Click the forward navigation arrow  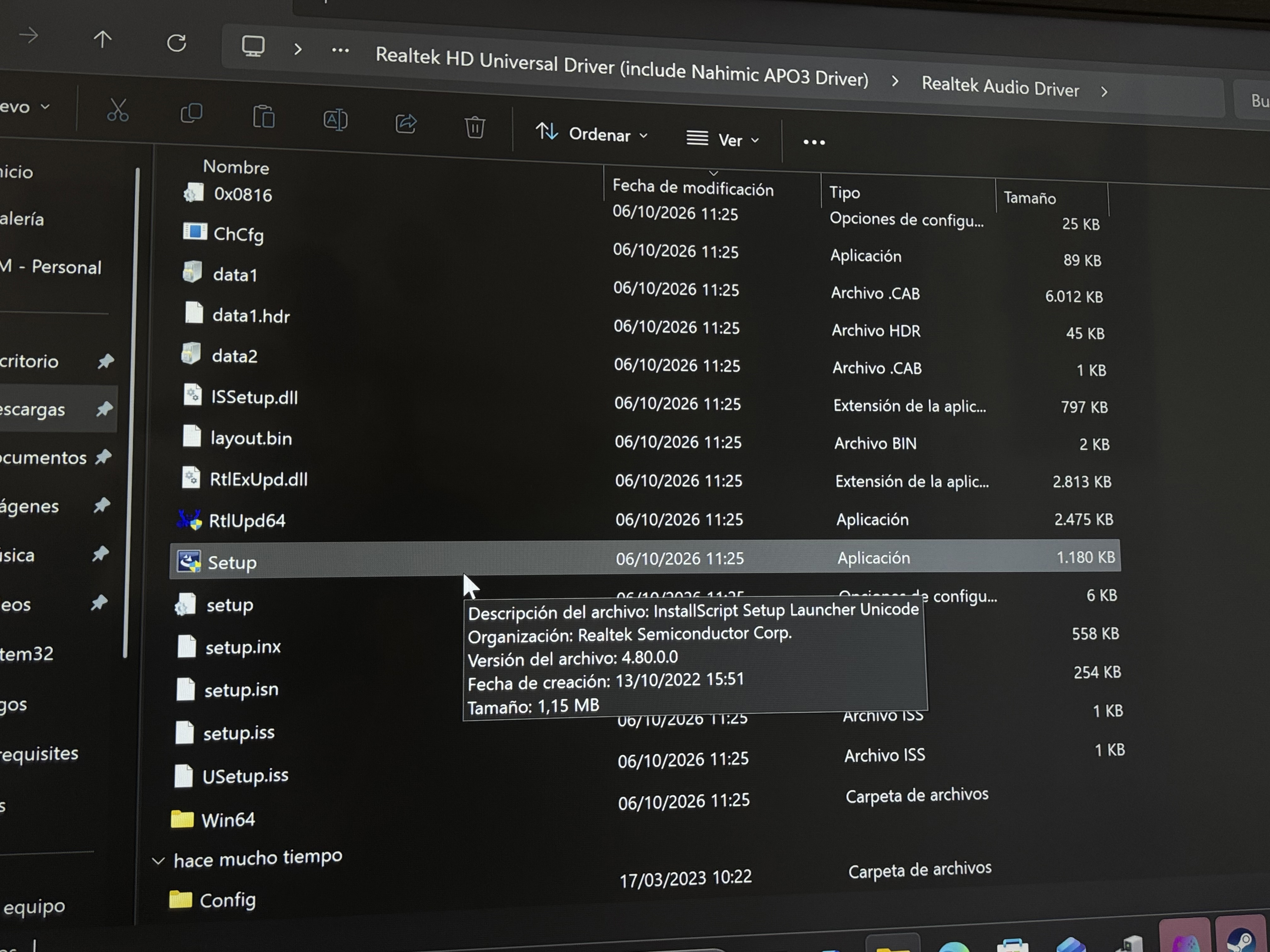(28, 36)
